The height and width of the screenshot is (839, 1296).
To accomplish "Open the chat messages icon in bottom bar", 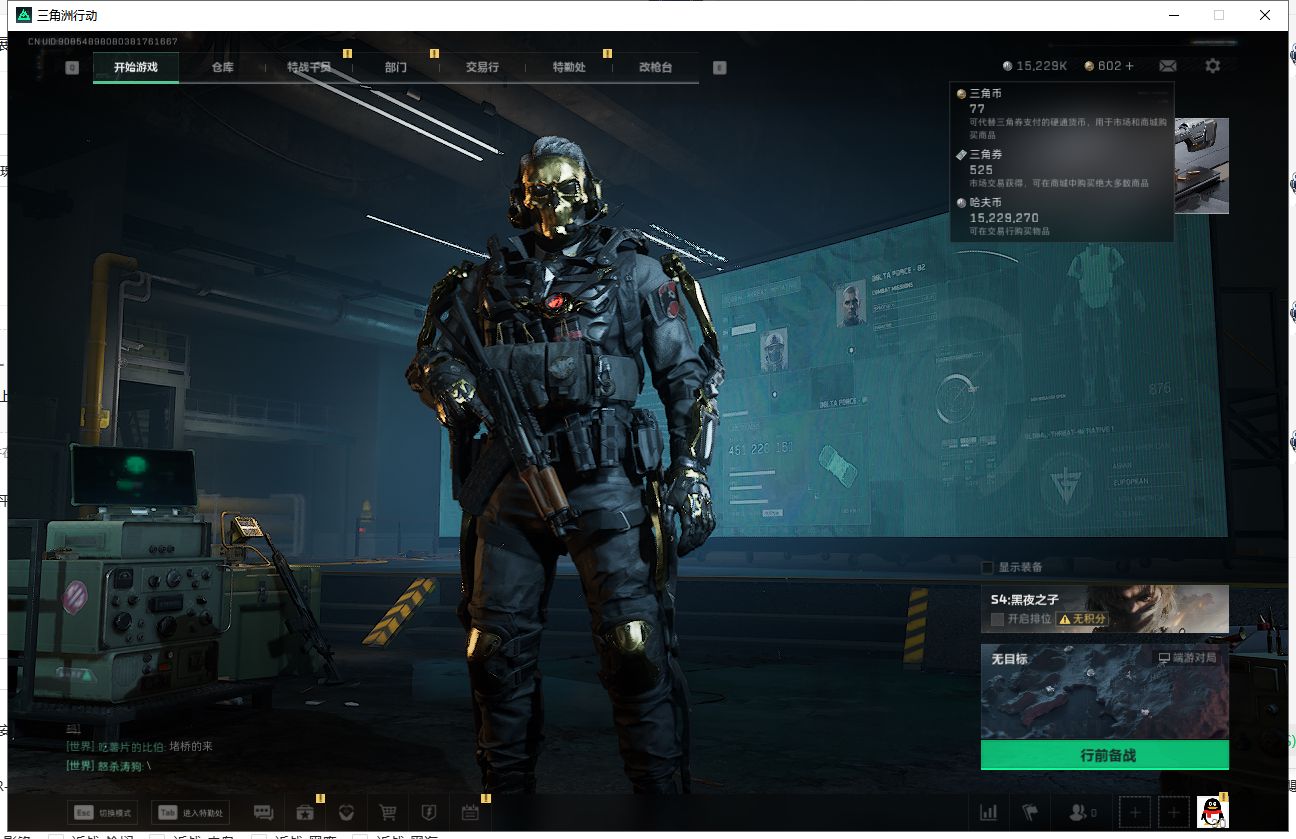I will 263,813.
